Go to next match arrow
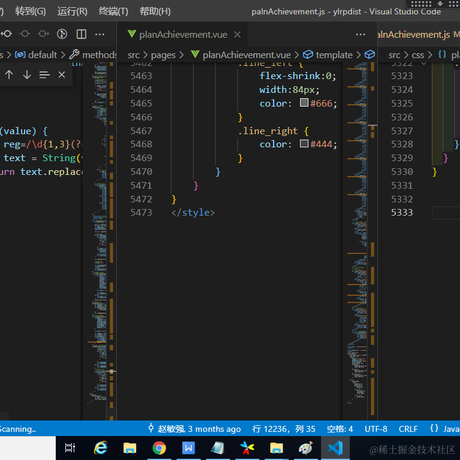 click(27, 75)
